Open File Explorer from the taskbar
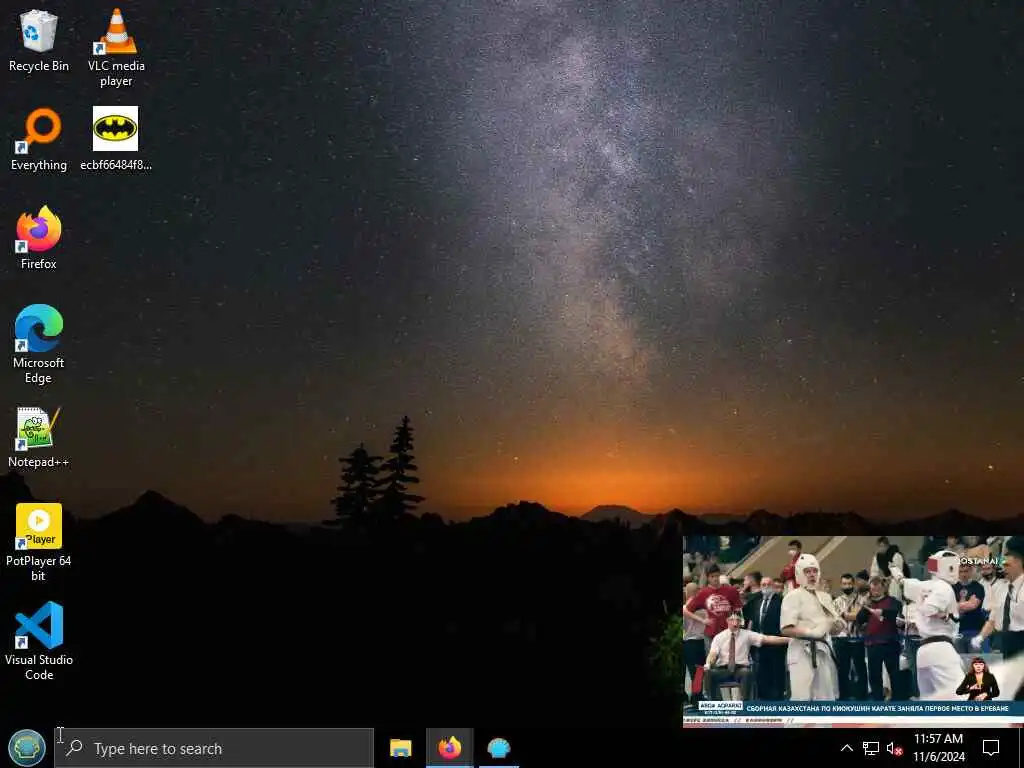This screenshot has width=1024, height=768. tap(400, 748)
